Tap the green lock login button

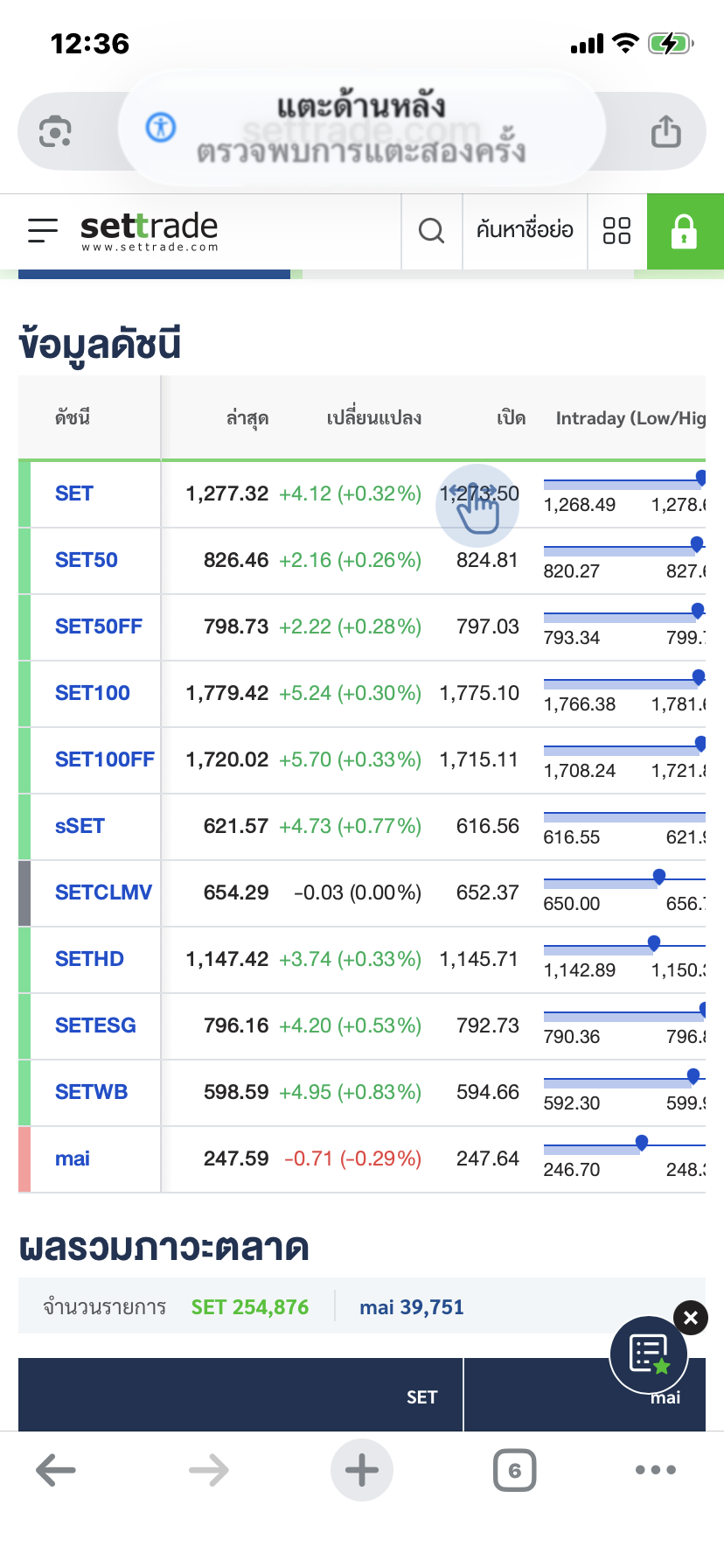685,231
